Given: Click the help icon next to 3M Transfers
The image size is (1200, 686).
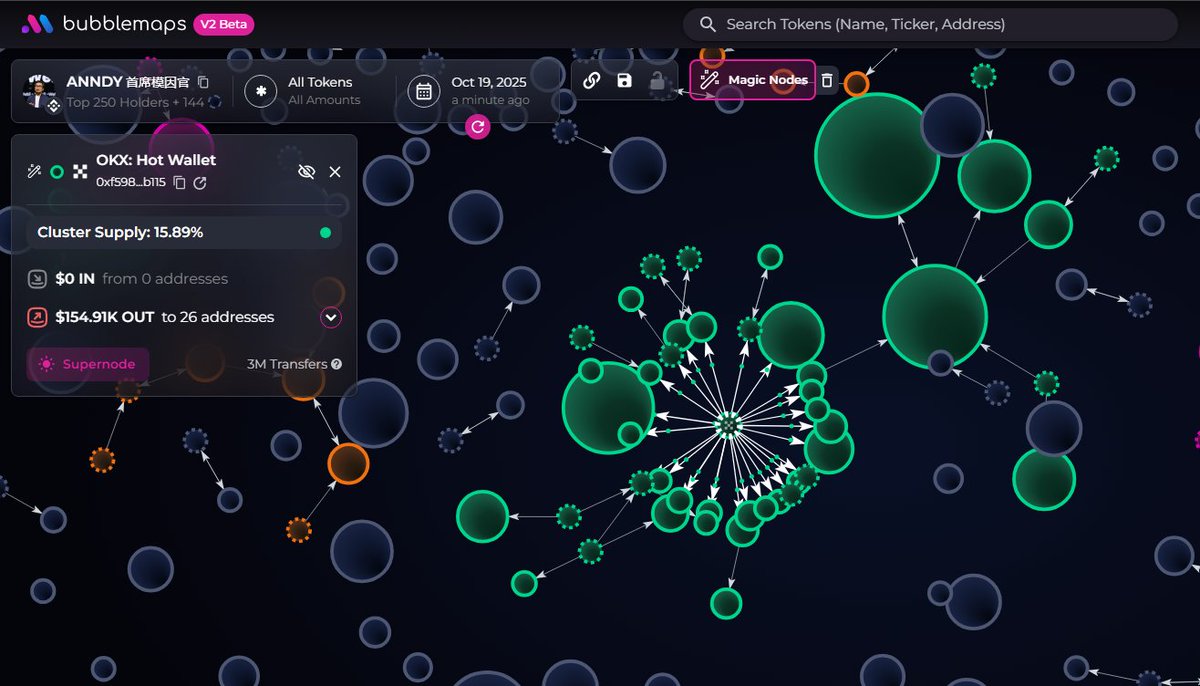Looking at the screenshot, I should tap(336, 365).
